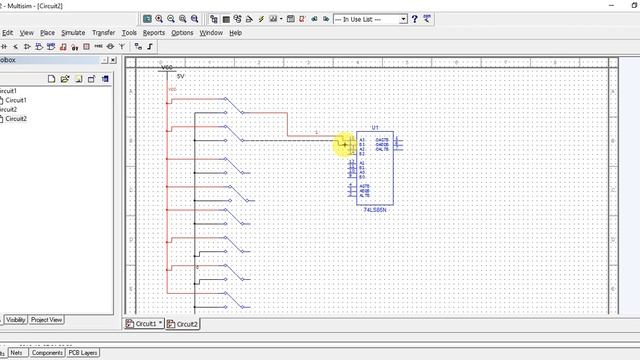Open the educational website icon
This screenshot has width=640, height=360.
[427, 19]
